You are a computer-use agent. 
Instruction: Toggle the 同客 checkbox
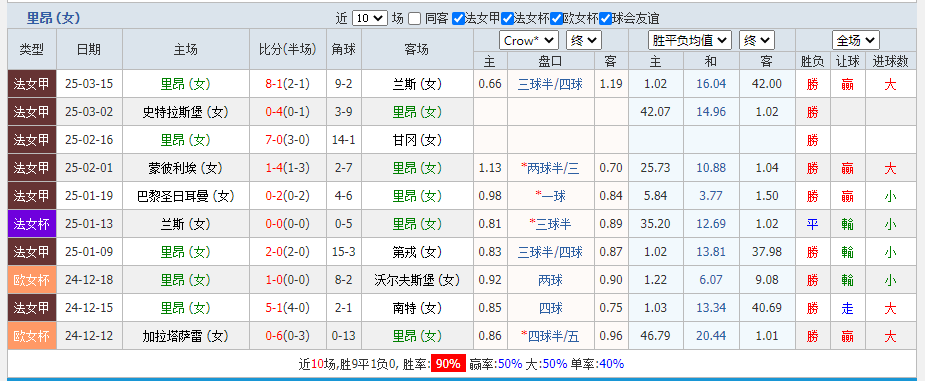415,18
